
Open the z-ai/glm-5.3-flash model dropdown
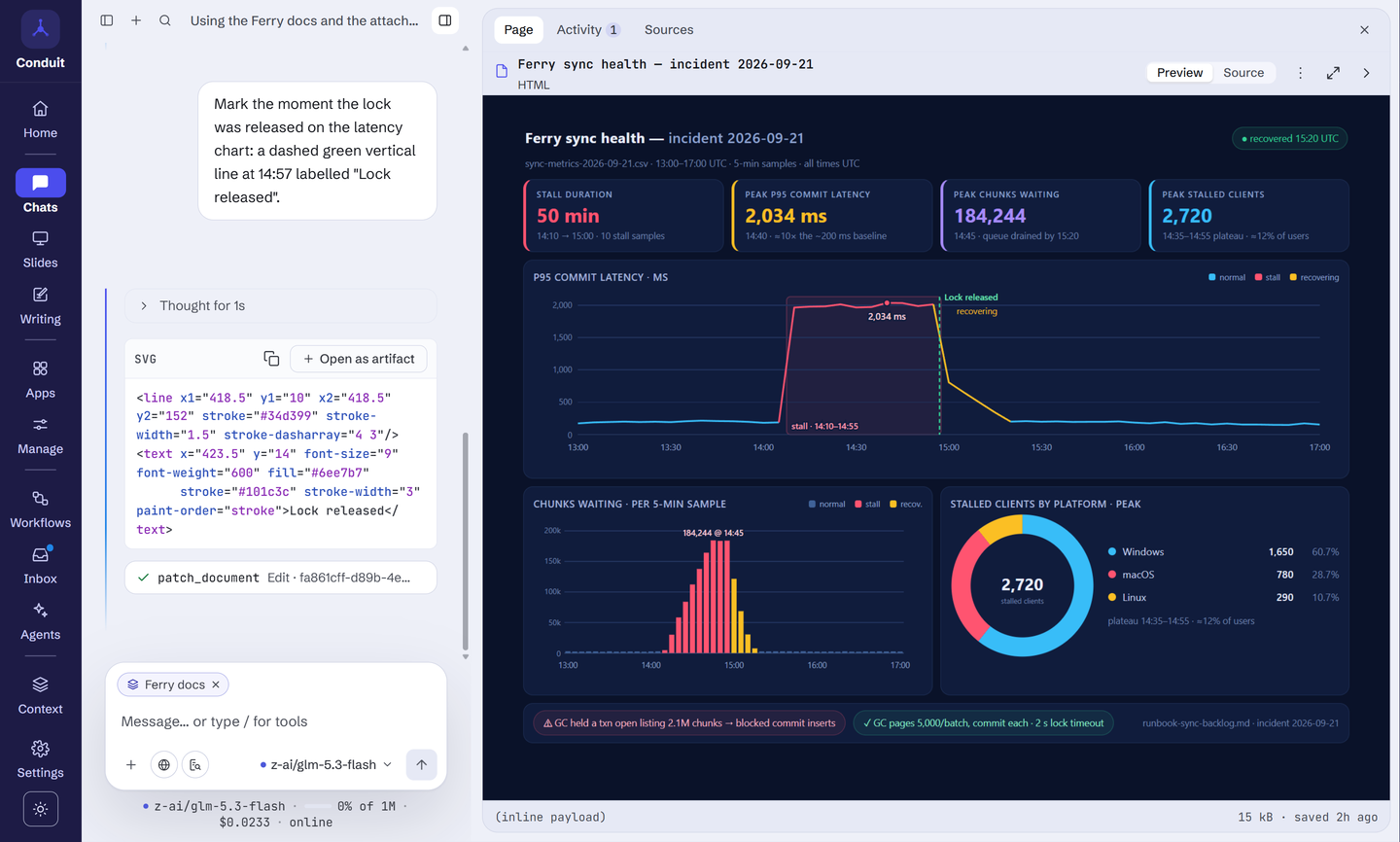point(326,764)
